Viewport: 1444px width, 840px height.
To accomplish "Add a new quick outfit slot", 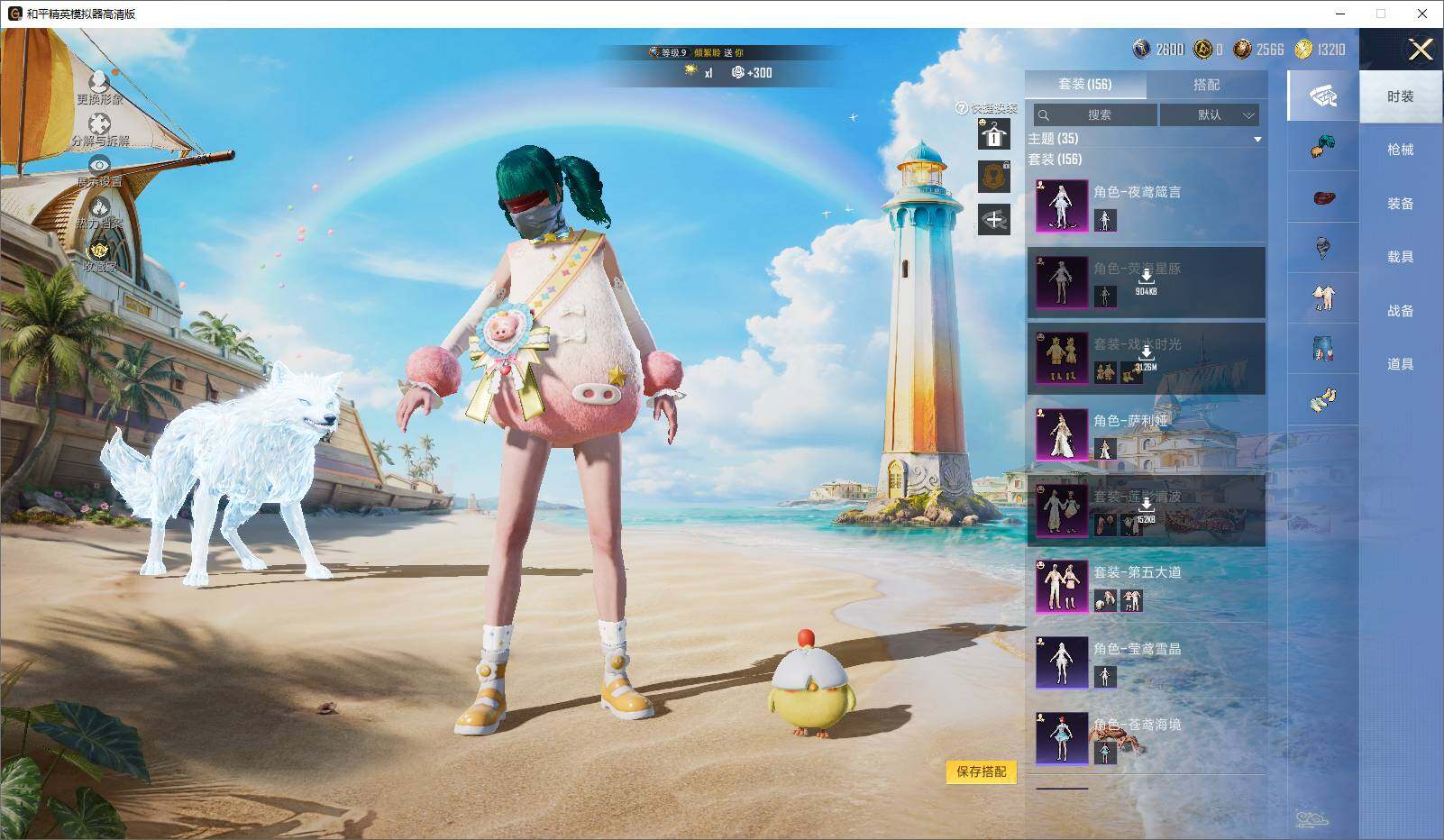I will 993,219.
